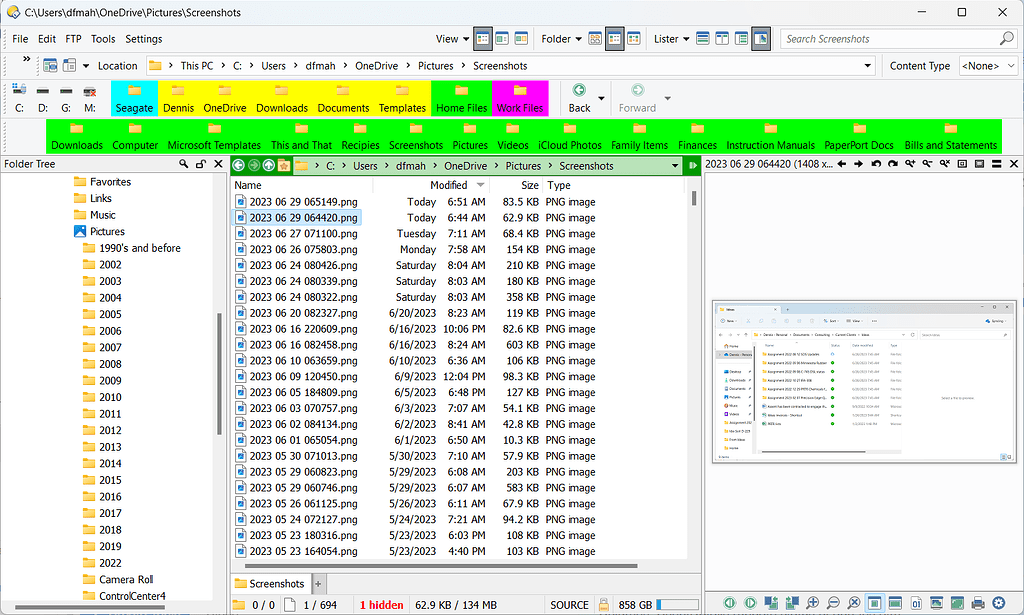Go up one folder in file display
1024x615 pixels.
[x=269, y=166]
